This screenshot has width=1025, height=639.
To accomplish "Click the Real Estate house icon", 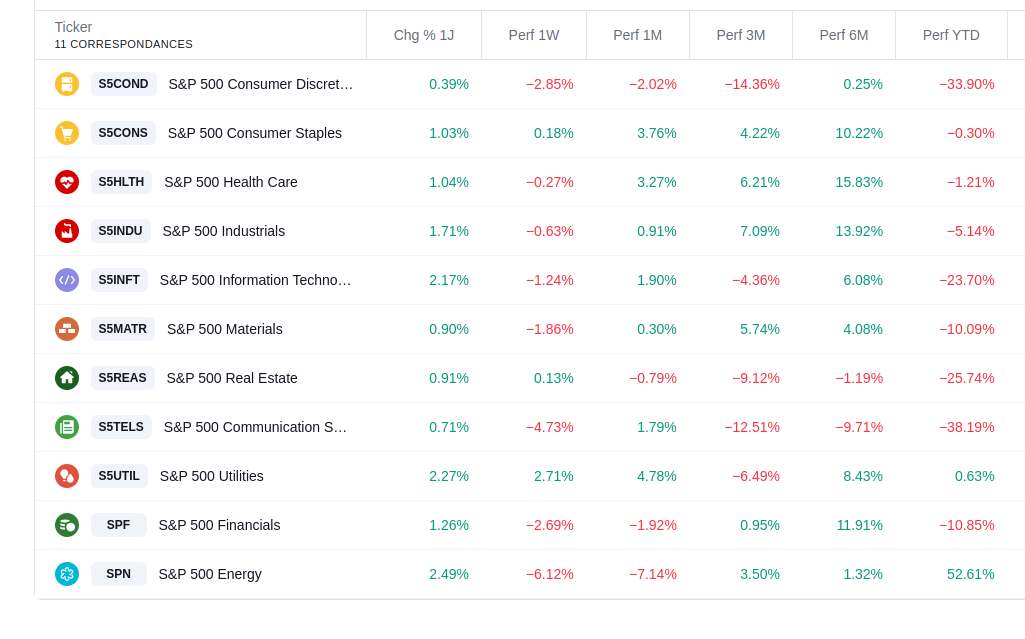I will pos(67,378).
